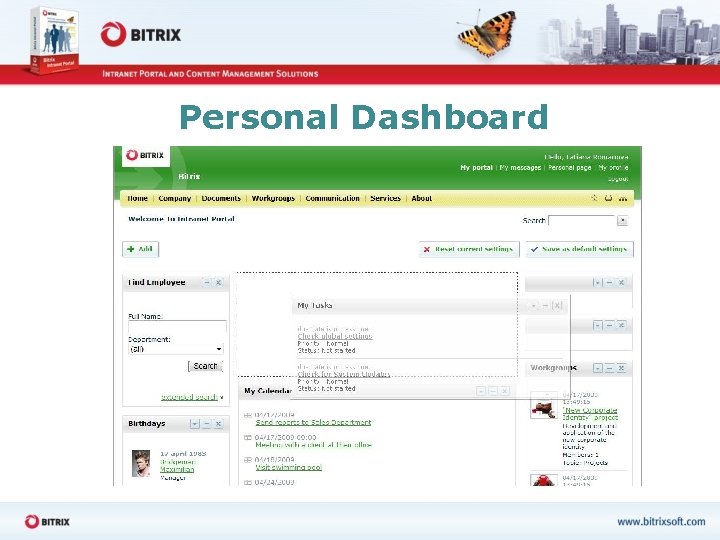Expand the extended search arrow in Find Employee
The height and width of the screenshot is (540, 720).
click(222, 397)
